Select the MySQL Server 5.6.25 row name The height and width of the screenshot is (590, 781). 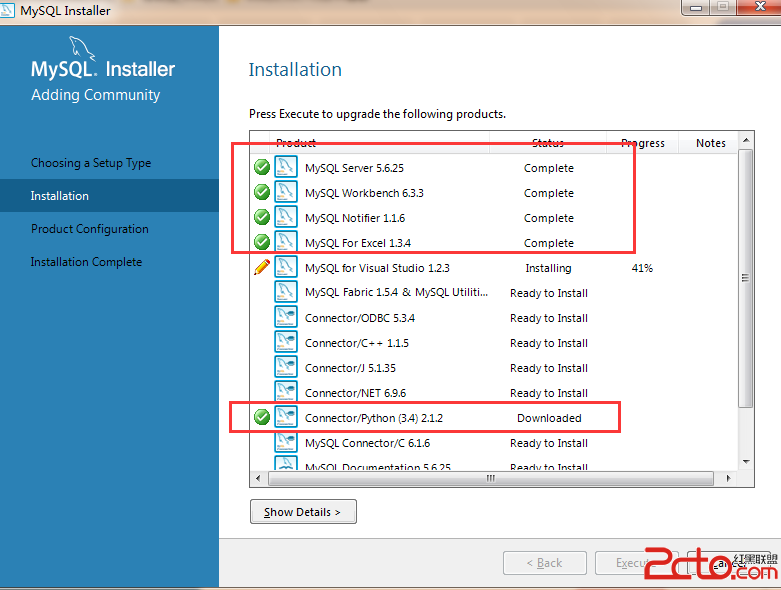(x=354, y=168)
